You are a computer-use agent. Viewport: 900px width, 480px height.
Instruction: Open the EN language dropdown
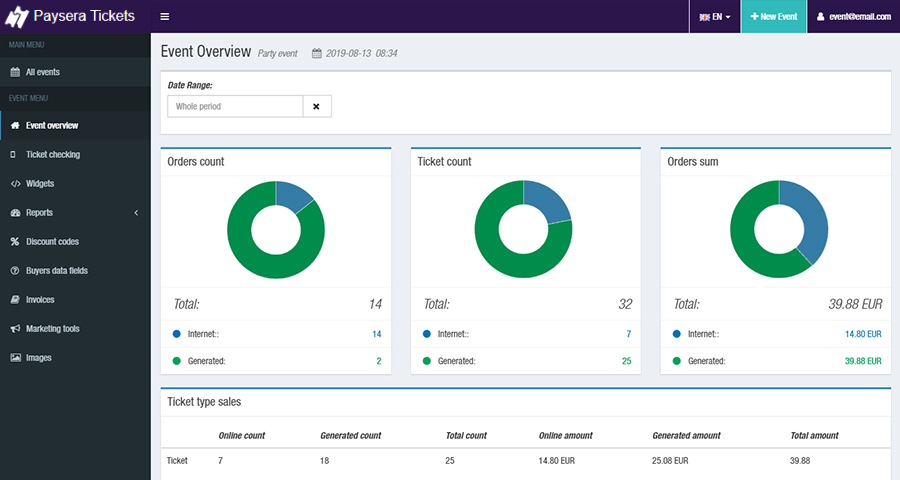click(715, 17)
